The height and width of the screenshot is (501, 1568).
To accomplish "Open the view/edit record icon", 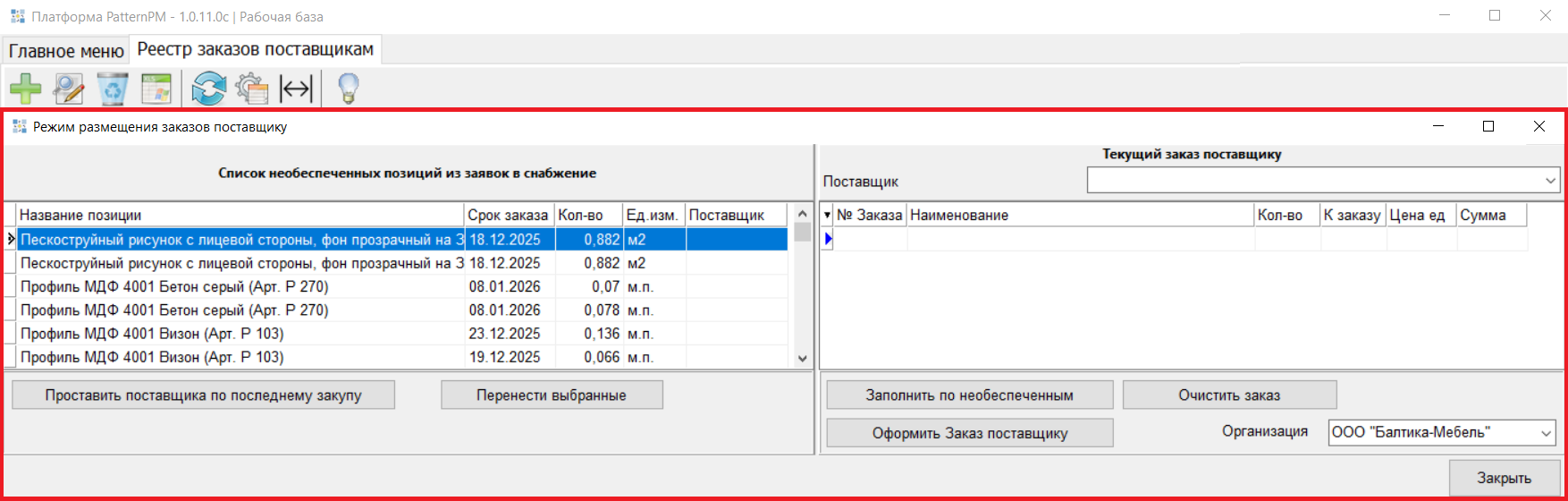I will point(69,89).
